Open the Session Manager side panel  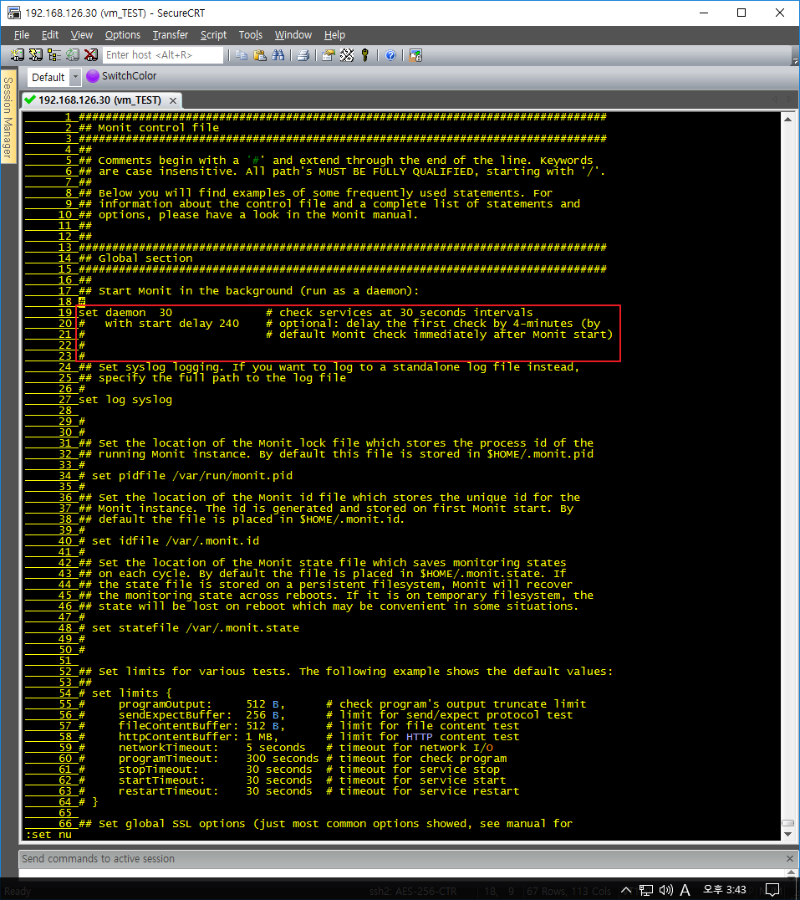click(7, 118)
